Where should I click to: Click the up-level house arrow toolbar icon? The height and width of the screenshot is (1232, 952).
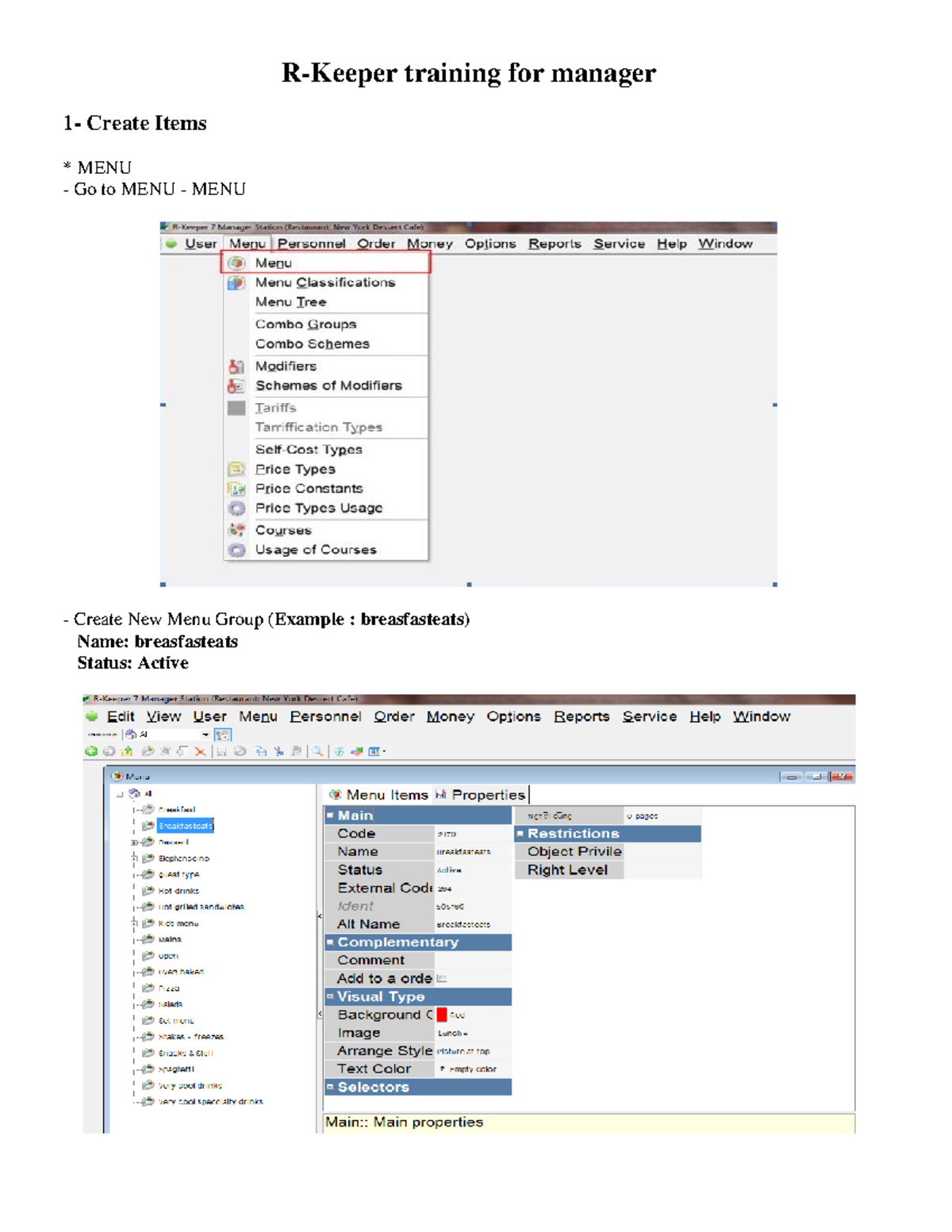coord(127,751)
